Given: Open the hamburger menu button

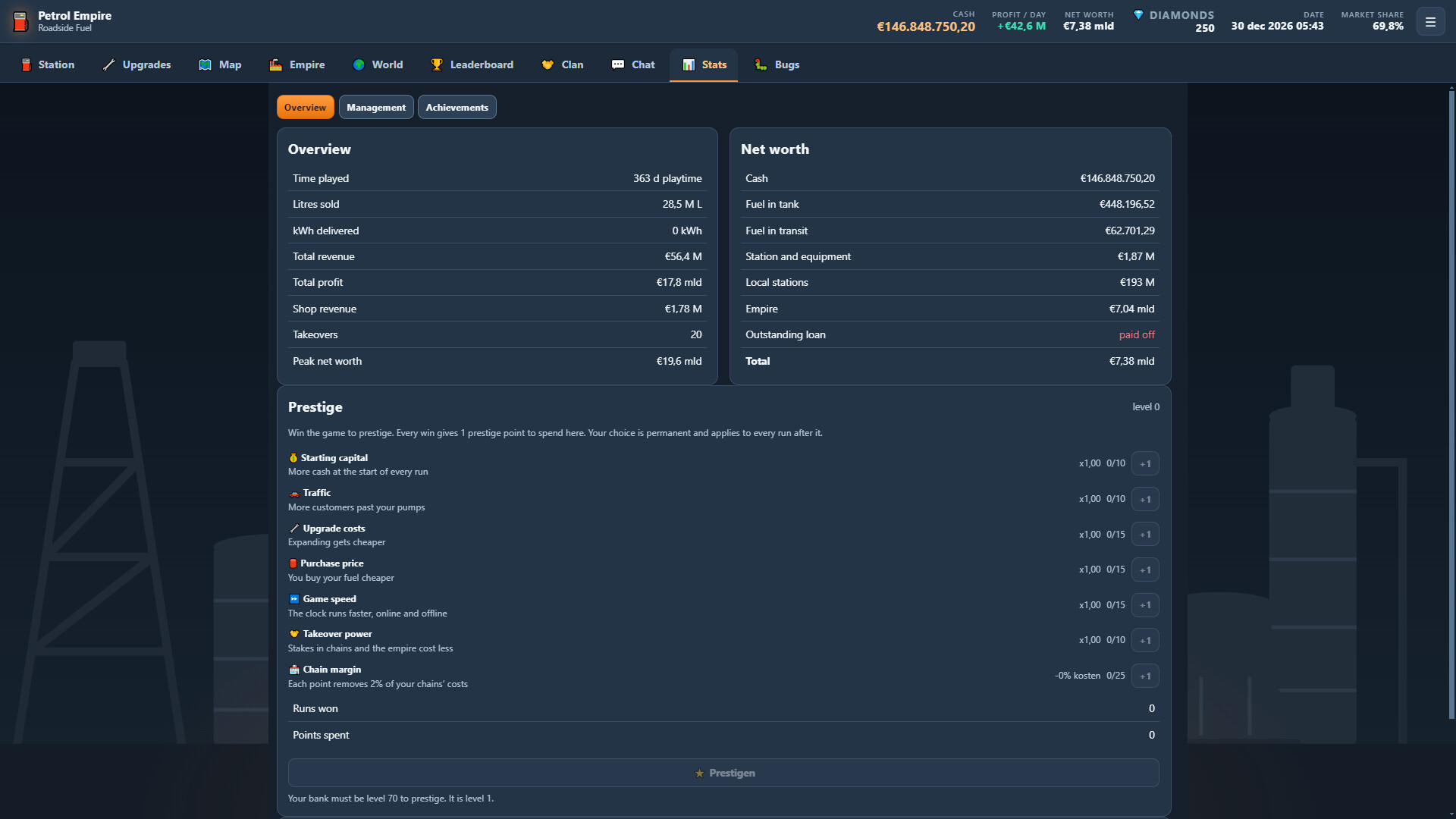Looking at the screenshot, I should coord(1430,22).
